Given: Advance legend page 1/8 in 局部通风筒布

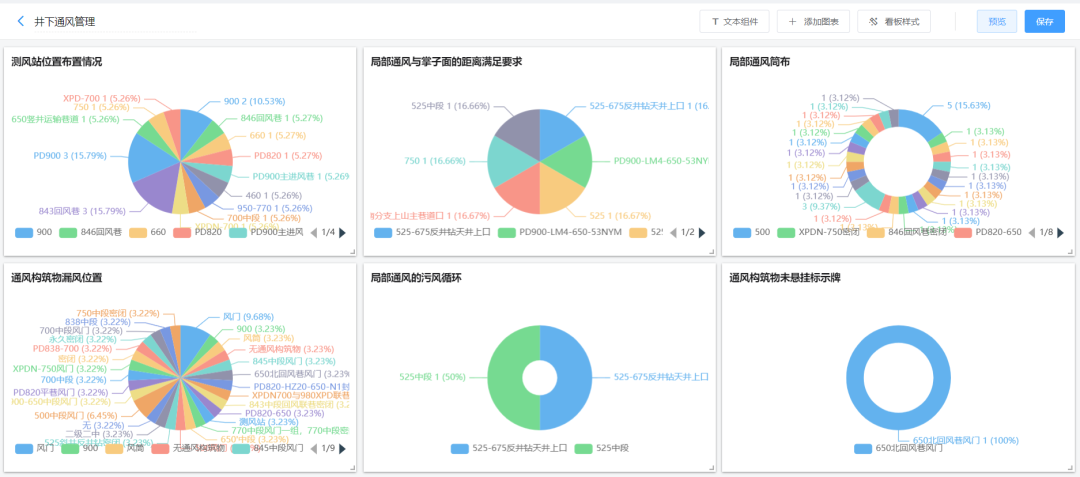Looking at the screenshot, I should tap(1062, 233).
